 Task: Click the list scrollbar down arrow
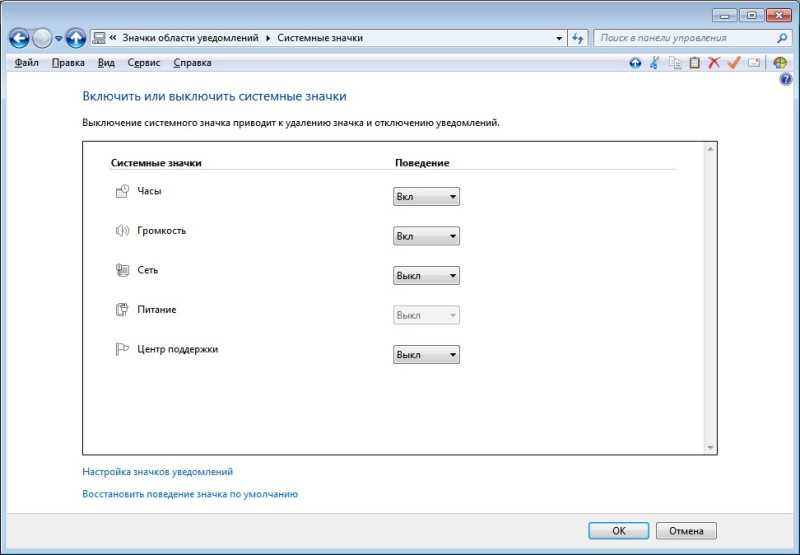tap(710, 447)
